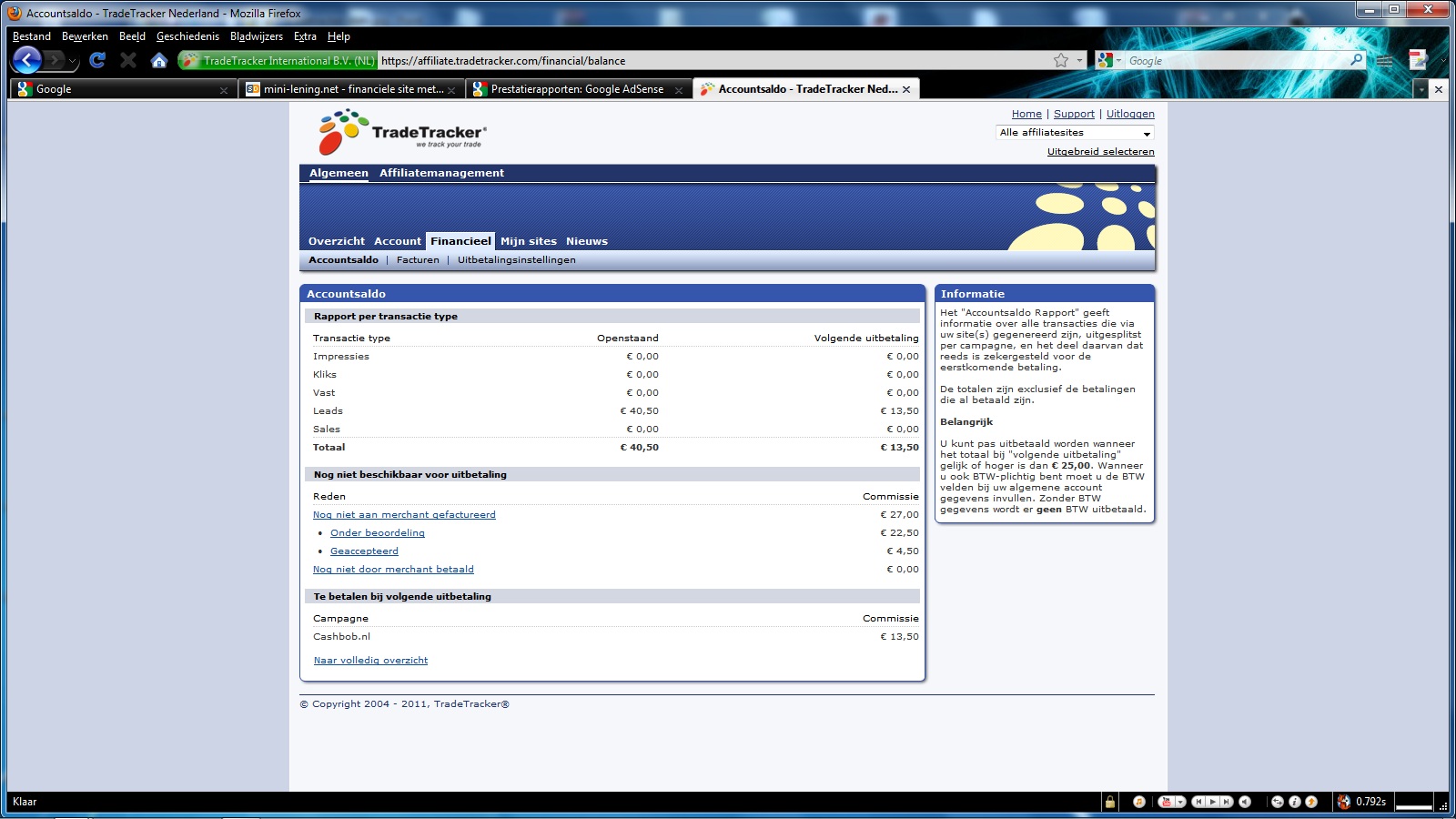Image resolution: width=1456 pixels, height=819 pixels.
Task: Click the stop loading X icon
Action: tap(128, 60)
